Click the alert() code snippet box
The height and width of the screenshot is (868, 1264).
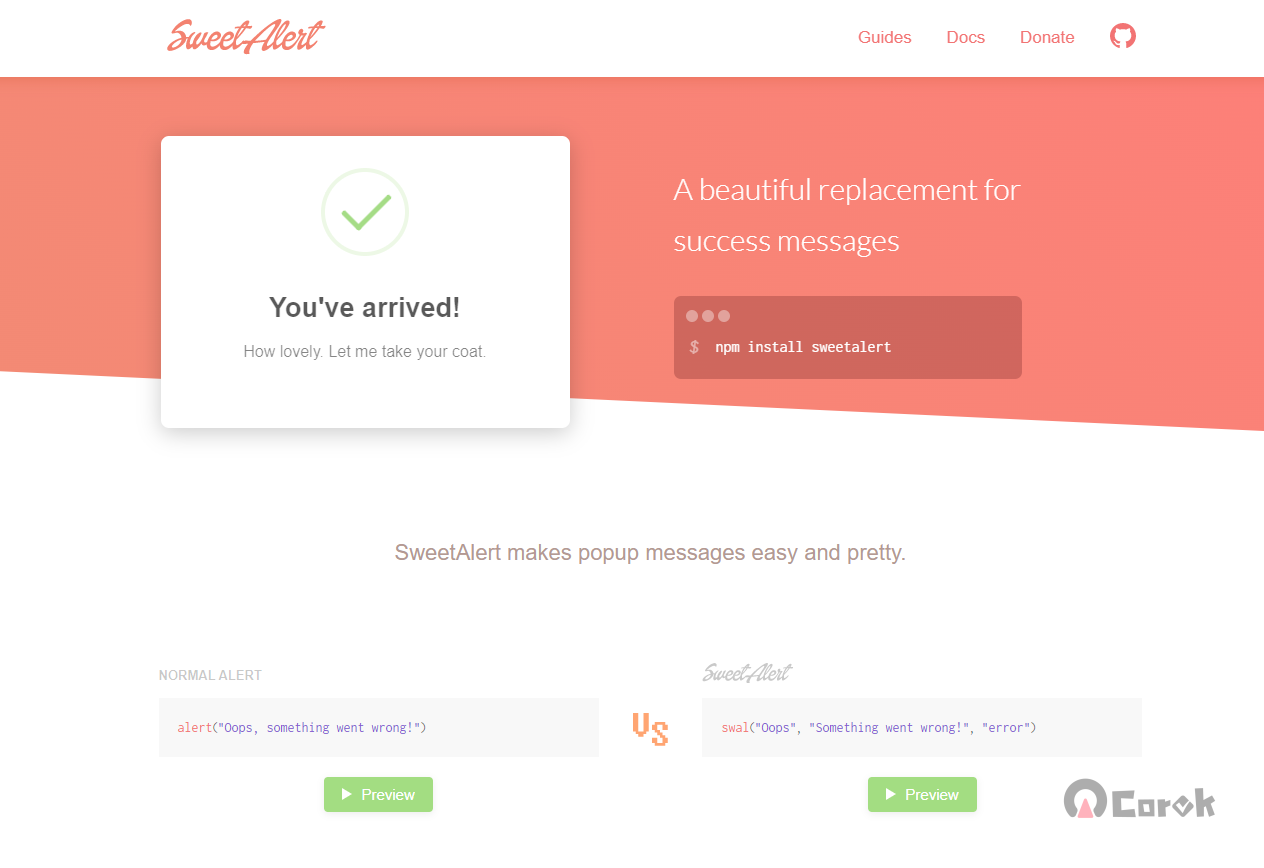tap(378, 727)
